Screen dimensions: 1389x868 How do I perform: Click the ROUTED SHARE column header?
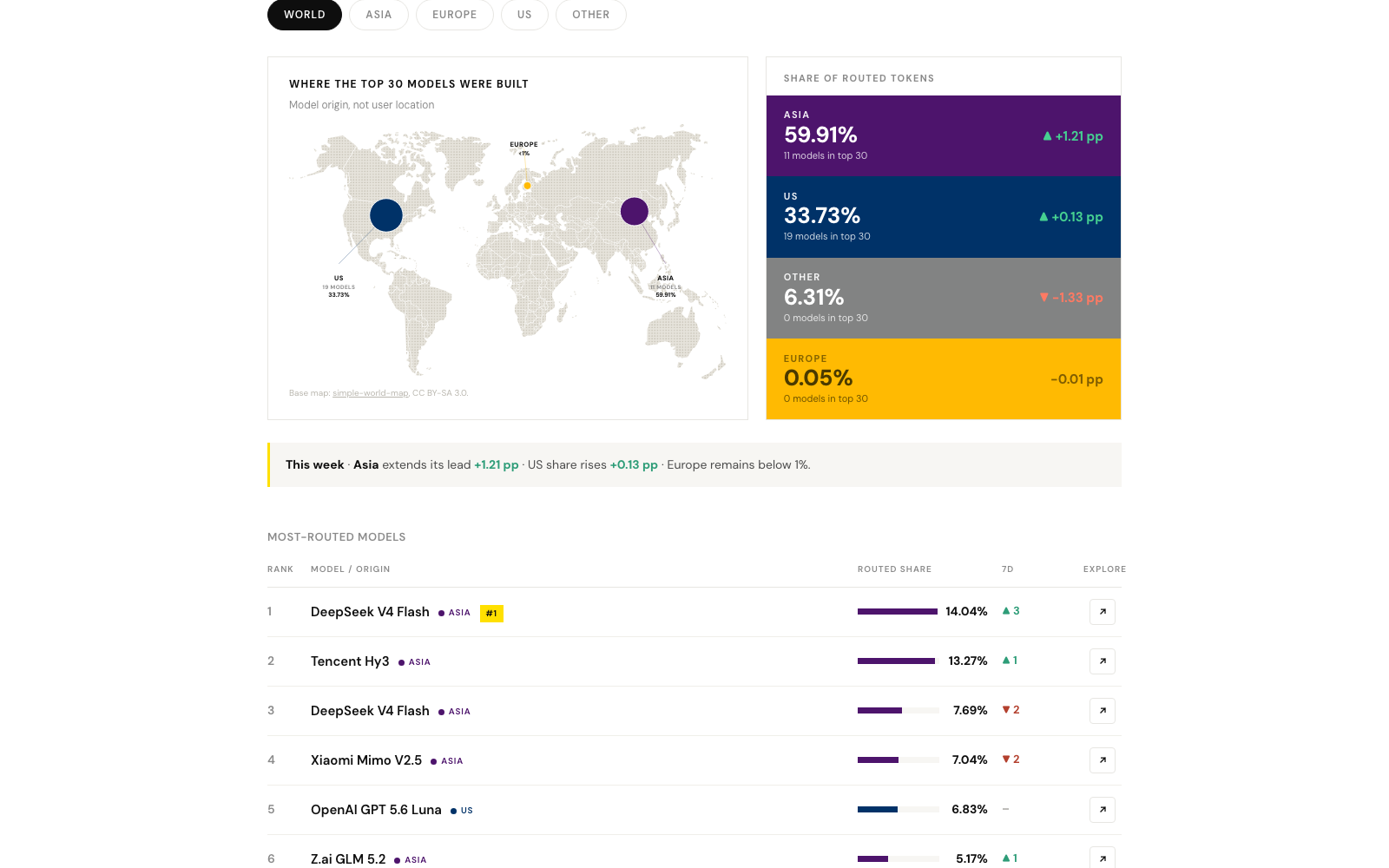[894, 569]
